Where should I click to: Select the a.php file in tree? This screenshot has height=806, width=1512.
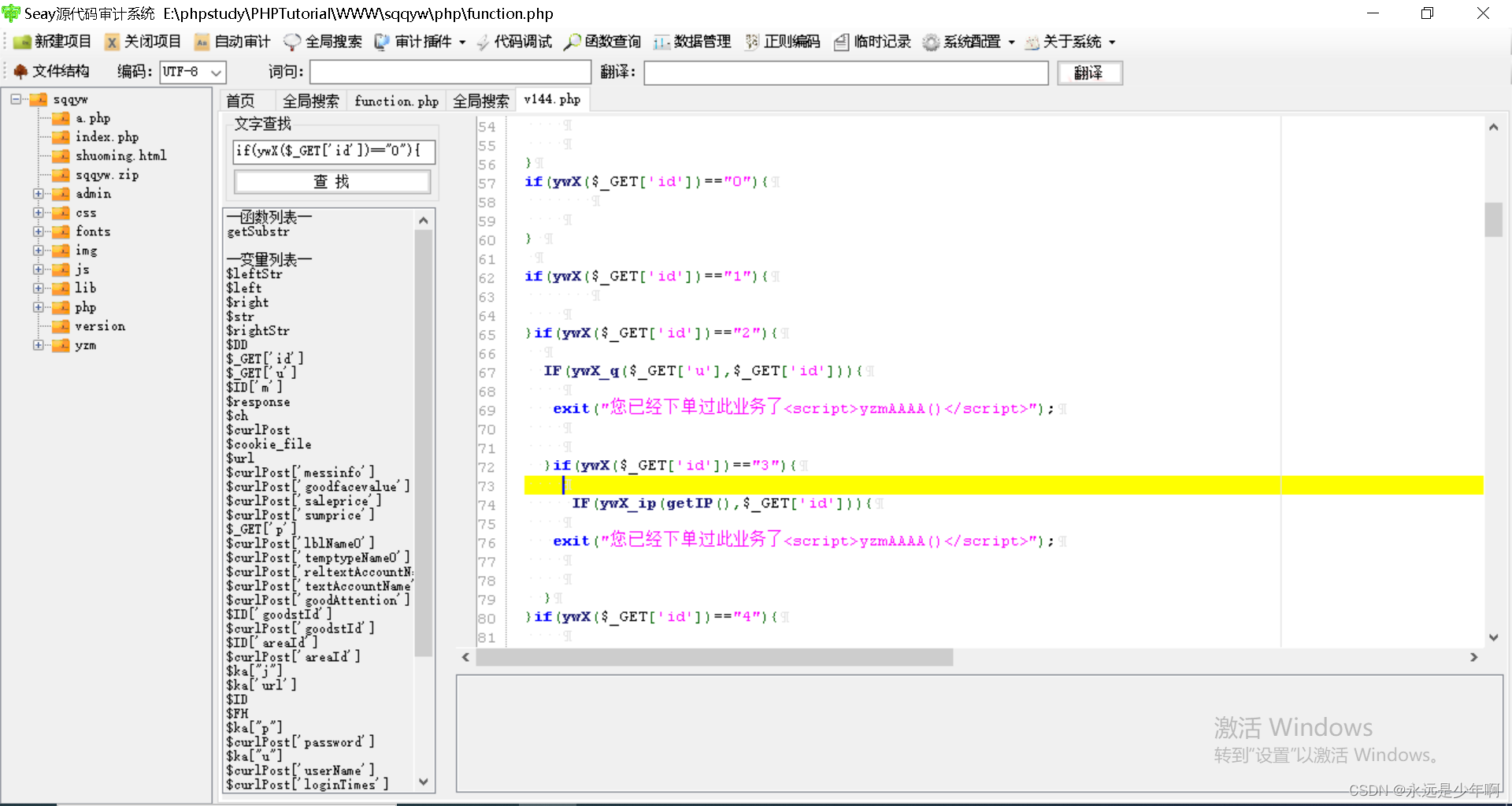[92, 118]
